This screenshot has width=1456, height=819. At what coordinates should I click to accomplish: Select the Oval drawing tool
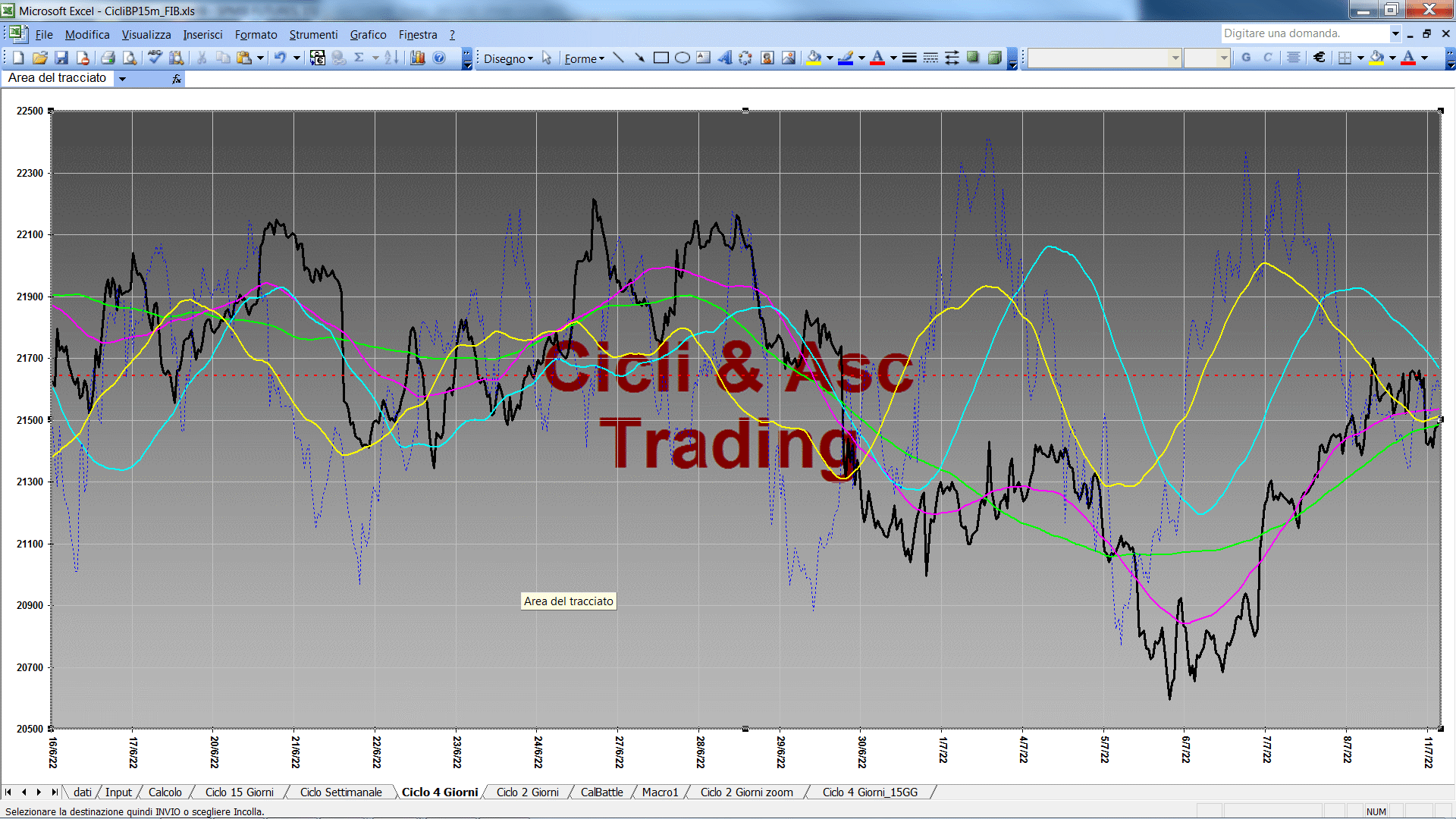pos(682,58)
